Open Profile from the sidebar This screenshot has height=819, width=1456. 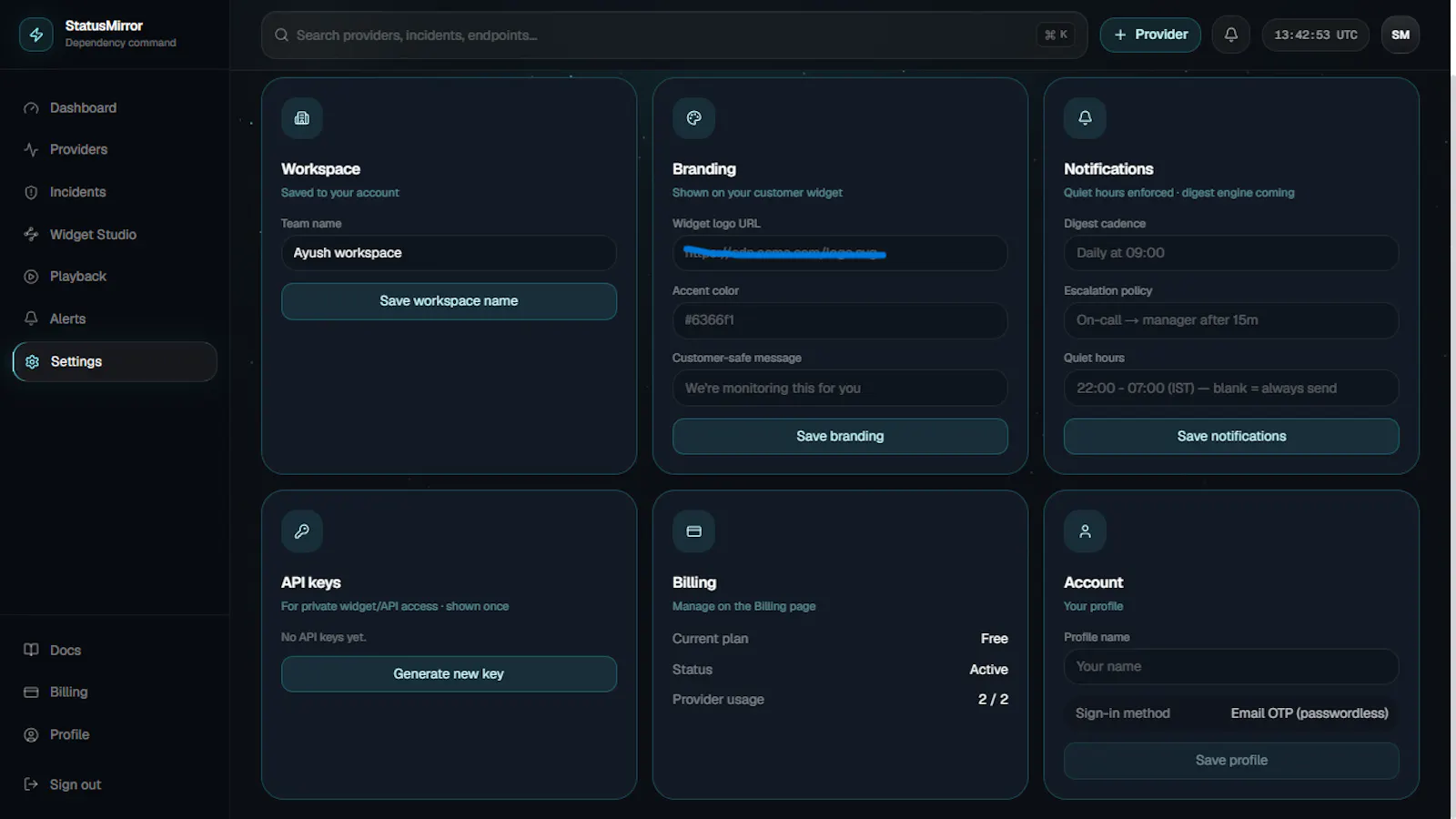pos(115,734)
